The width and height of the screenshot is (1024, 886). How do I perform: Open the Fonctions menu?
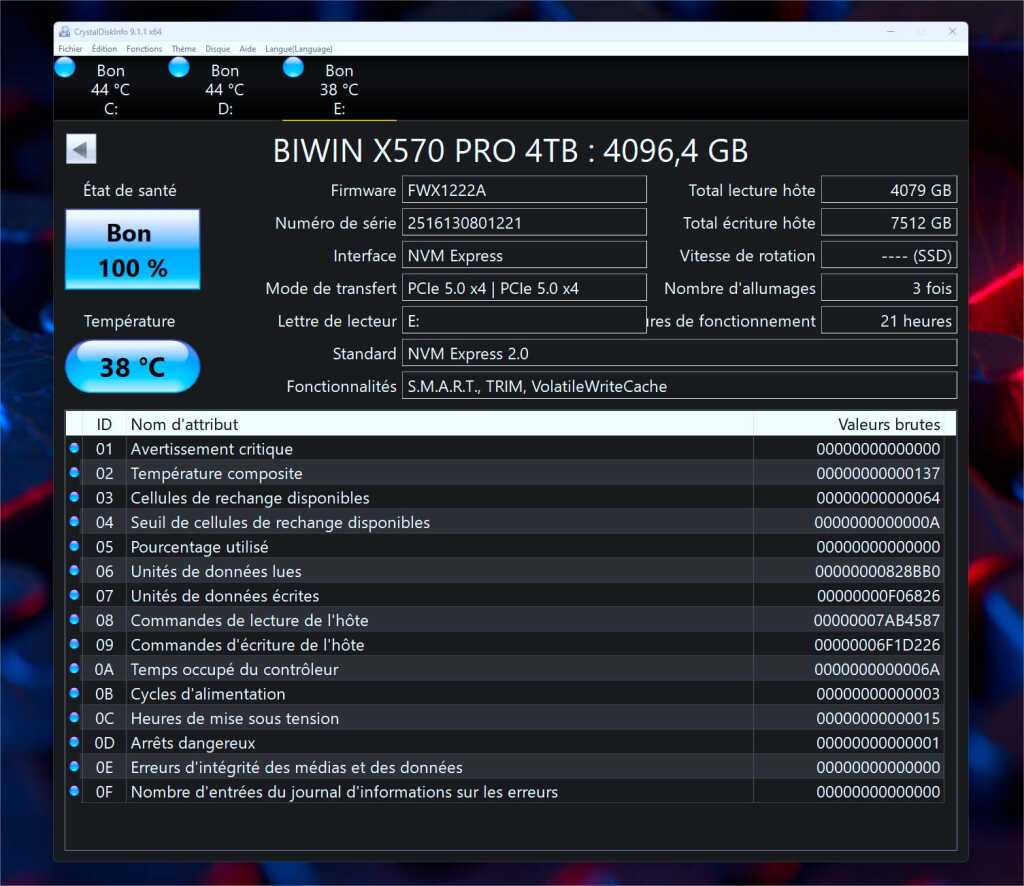pos(144,48)
